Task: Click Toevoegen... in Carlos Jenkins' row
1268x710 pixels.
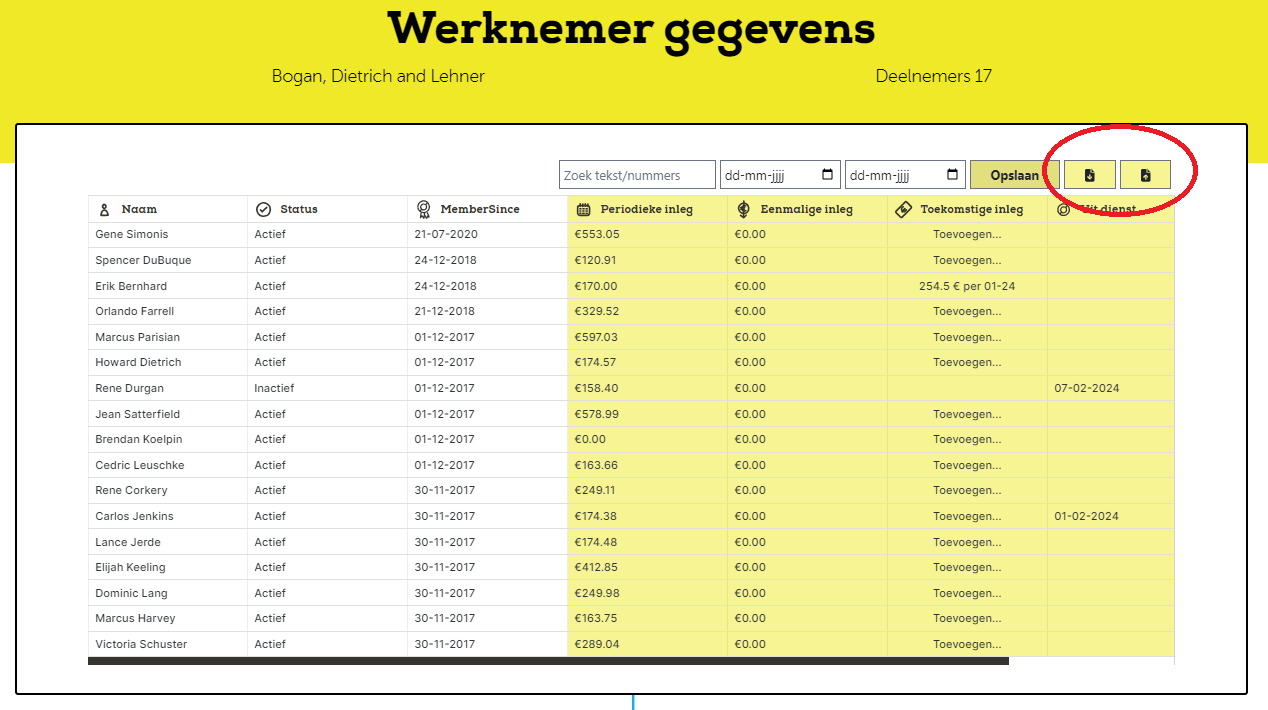Action: coord(967,516)
